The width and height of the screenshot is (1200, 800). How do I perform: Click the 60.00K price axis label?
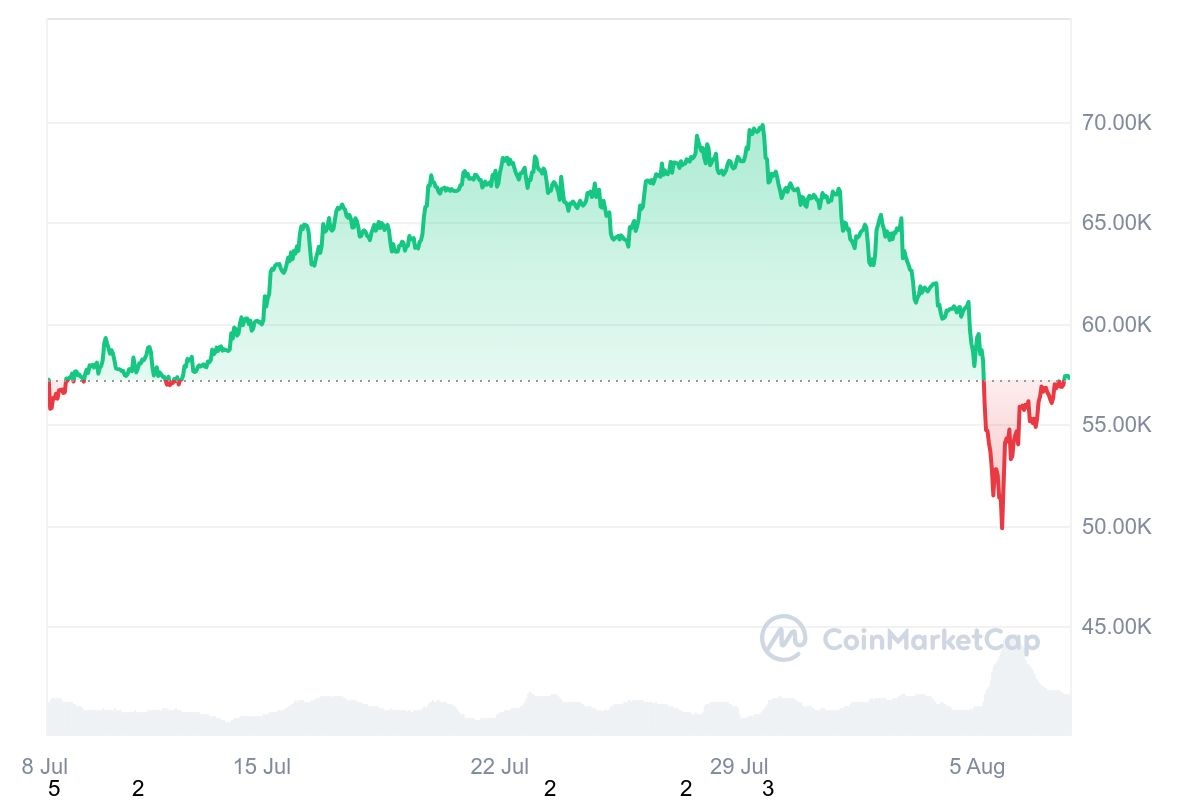click(1116, 324)
